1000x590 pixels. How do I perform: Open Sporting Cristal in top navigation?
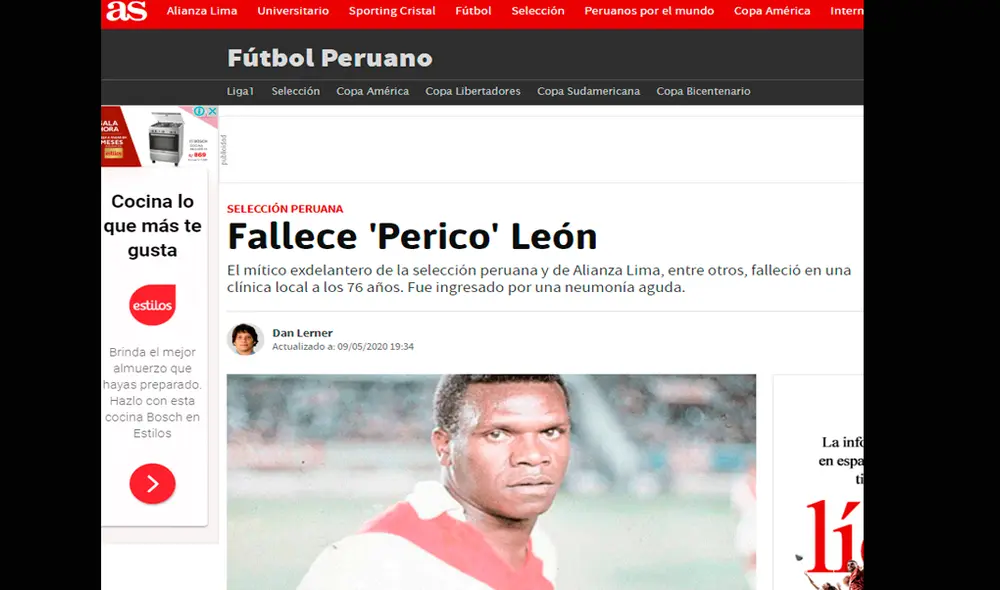pos(392,11)
